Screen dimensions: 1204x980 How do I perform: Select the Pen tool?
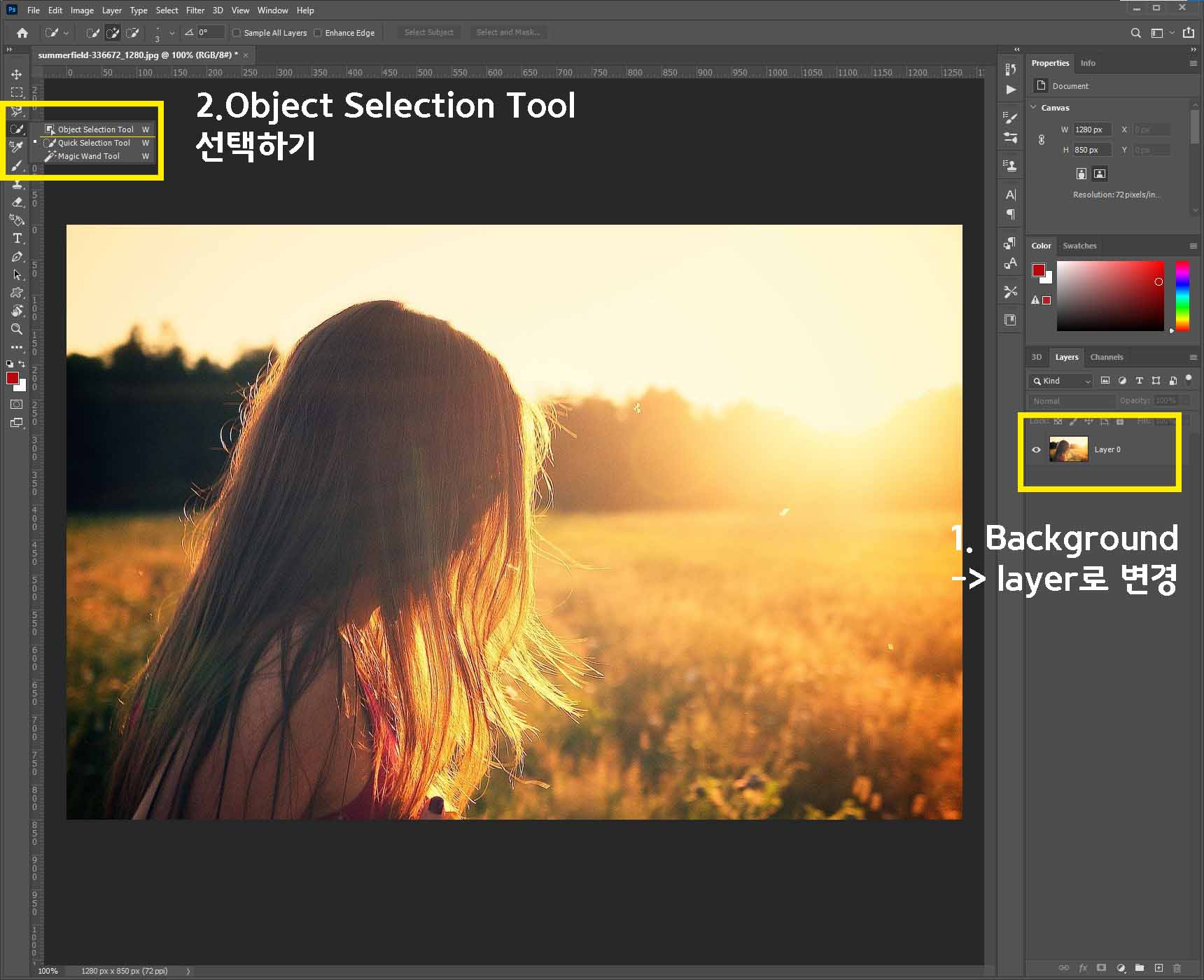pos(17,256)
